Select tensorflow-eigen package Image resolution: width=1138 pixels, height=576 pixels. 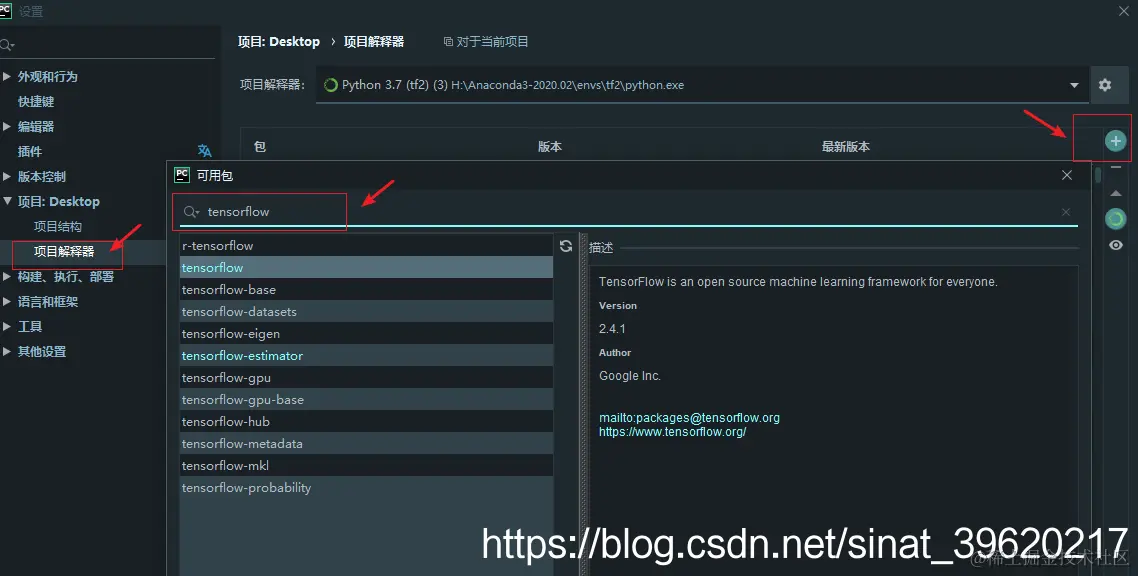[367, 334]
